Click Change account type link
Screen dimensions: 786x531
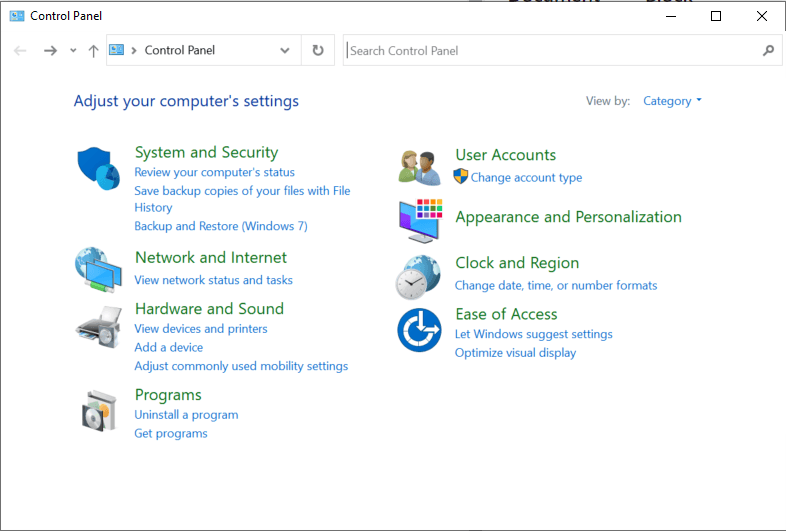pos(526,178)
